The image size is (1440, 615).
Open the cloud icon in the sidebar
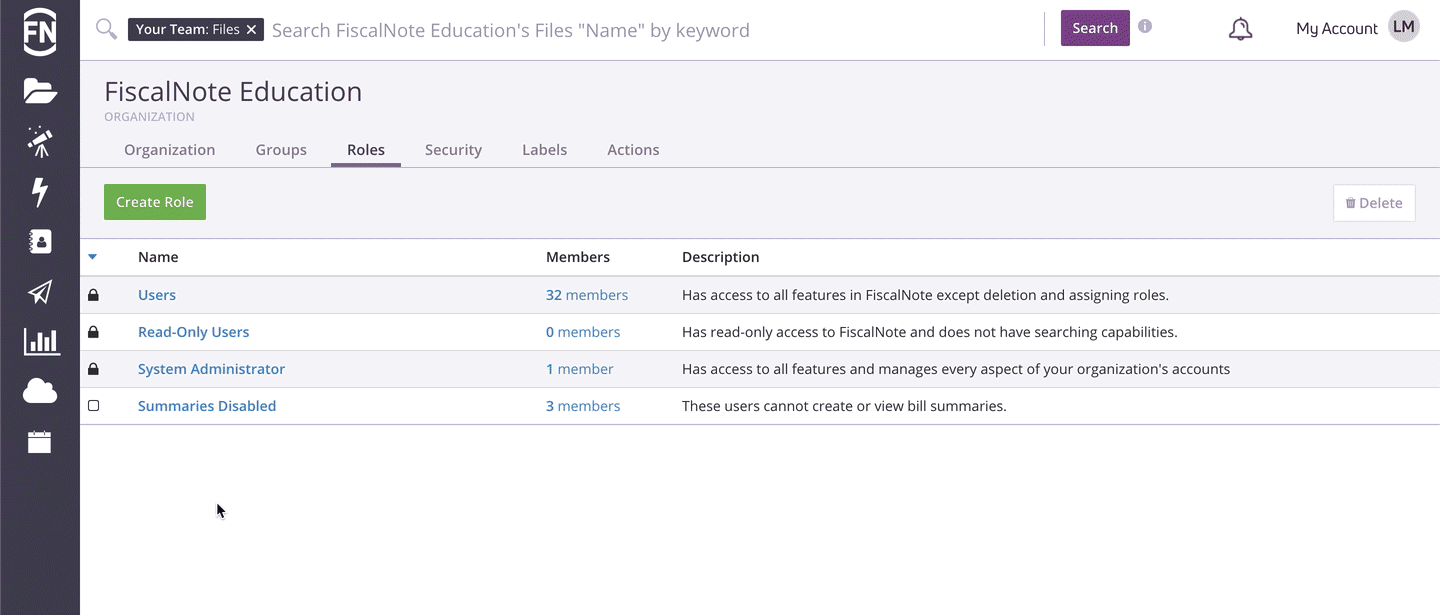pos(40,391)
